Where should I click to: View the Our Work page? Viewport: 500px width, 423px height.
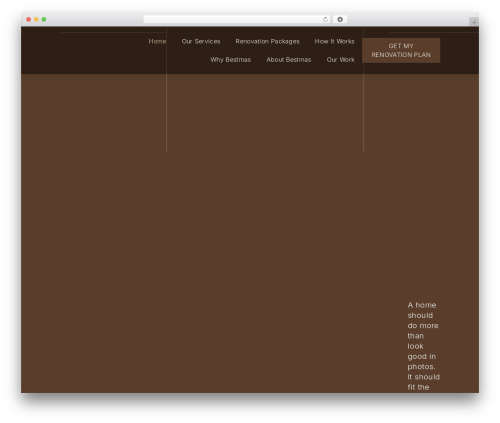click(x=340, y=60)
